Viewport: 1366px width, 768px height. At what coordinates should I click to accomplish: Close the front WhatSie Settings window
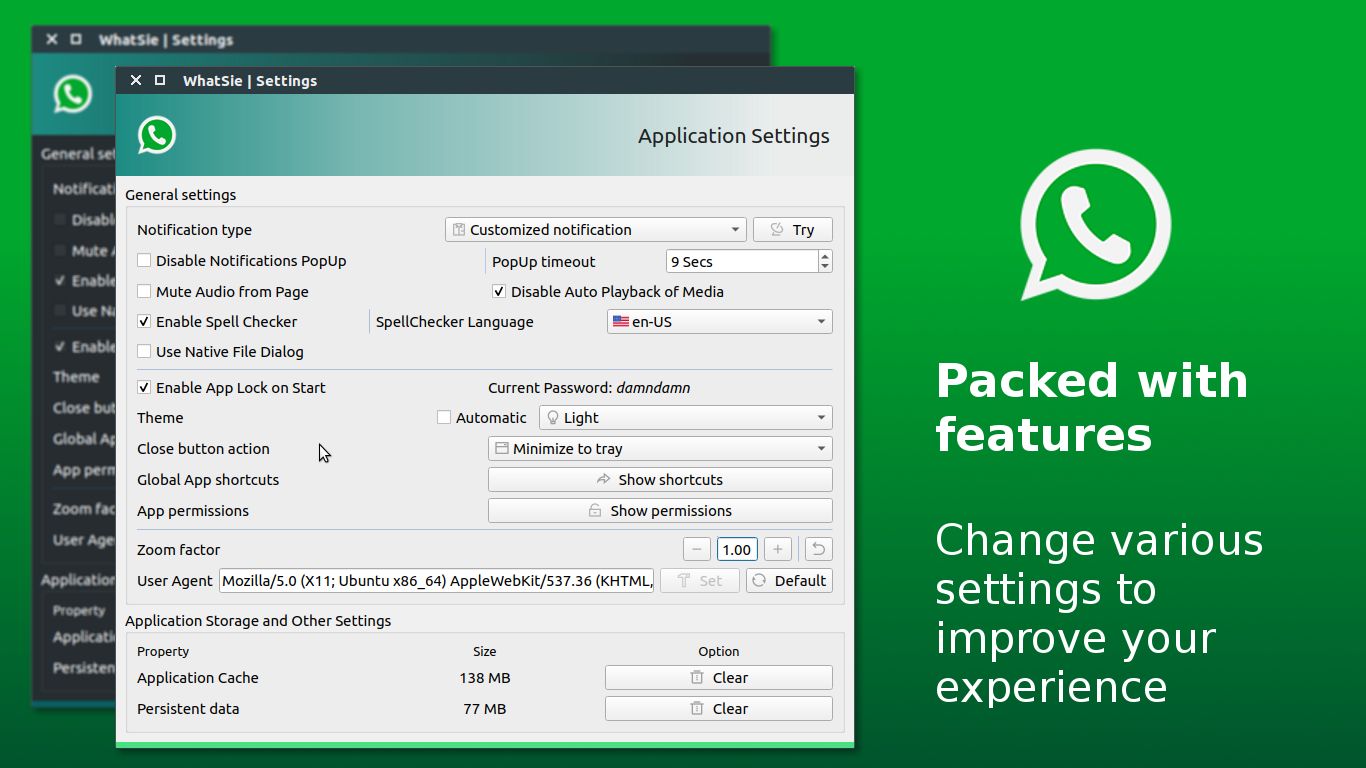point(136,81)
